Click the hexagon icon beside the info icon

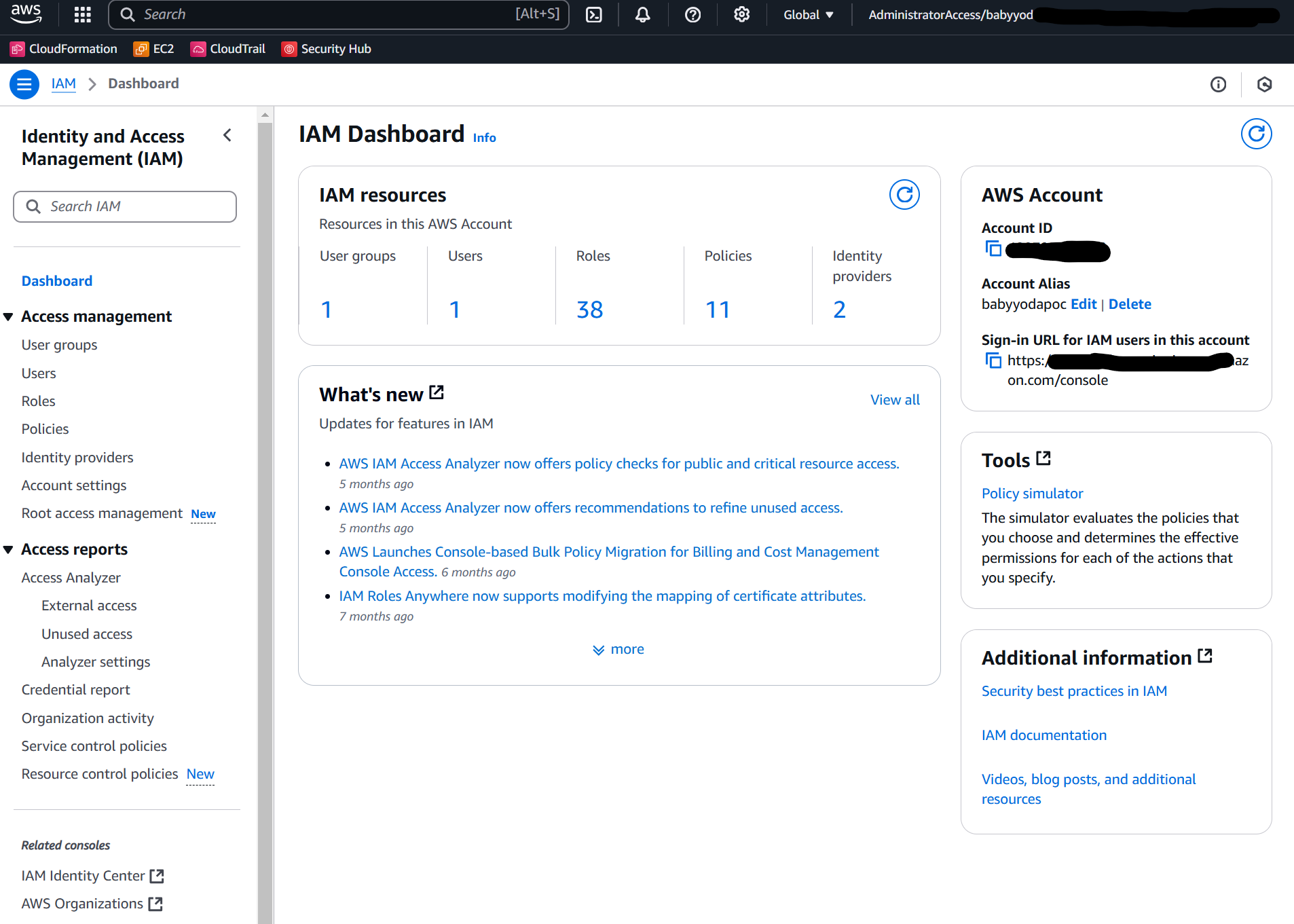tap(1264, 84)
